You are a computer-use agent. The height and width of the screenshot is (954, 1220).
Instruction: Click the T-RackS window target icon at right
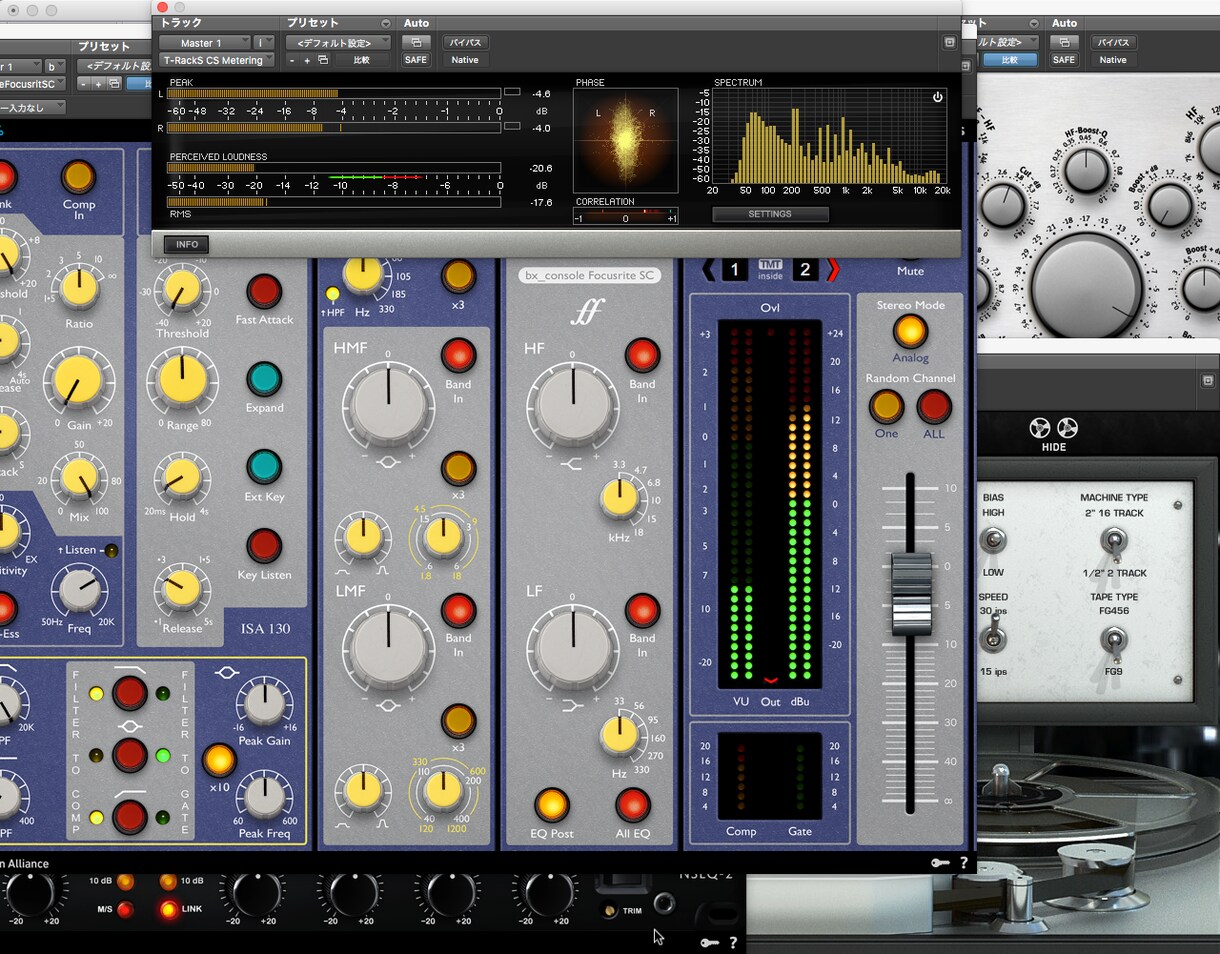[949, 43]
